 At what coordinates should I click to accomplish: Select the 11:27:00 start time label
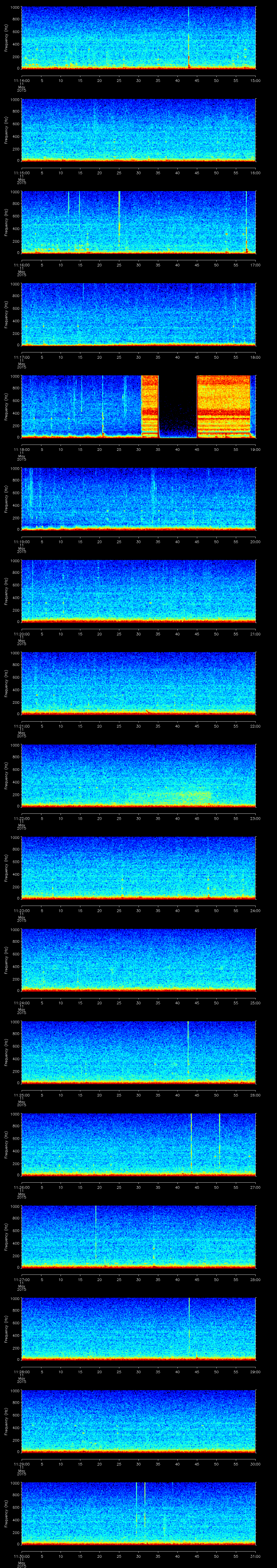click(x=21, y=1279)
